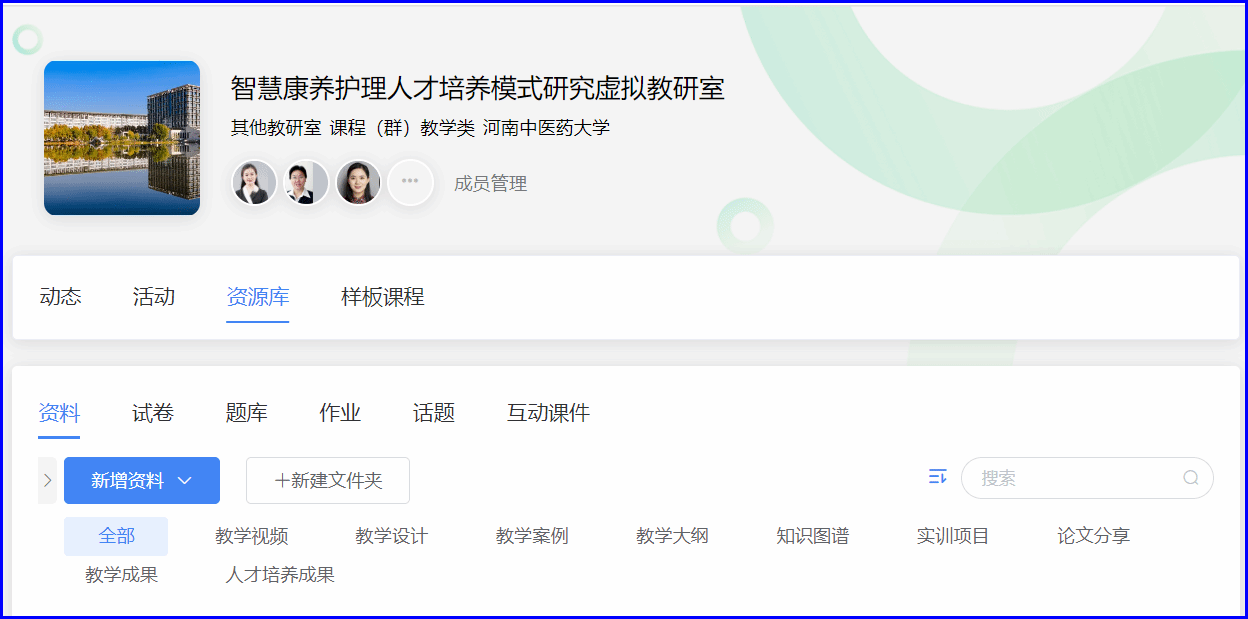Filter resources by 人才培养成果
Screen dimensions: 1248x619
(x=280, y=575)
